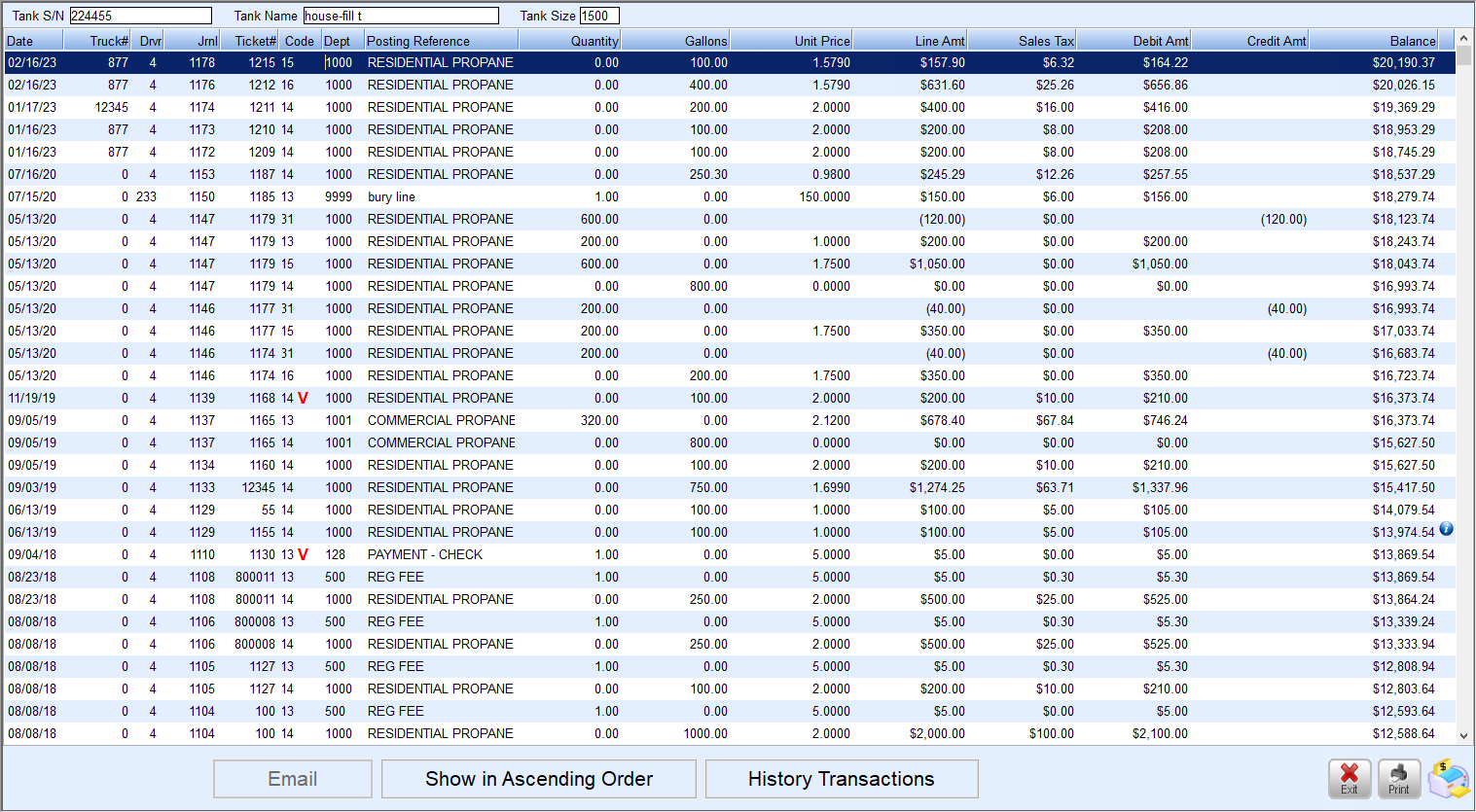Click the Truck# column header

coord(99,41)
